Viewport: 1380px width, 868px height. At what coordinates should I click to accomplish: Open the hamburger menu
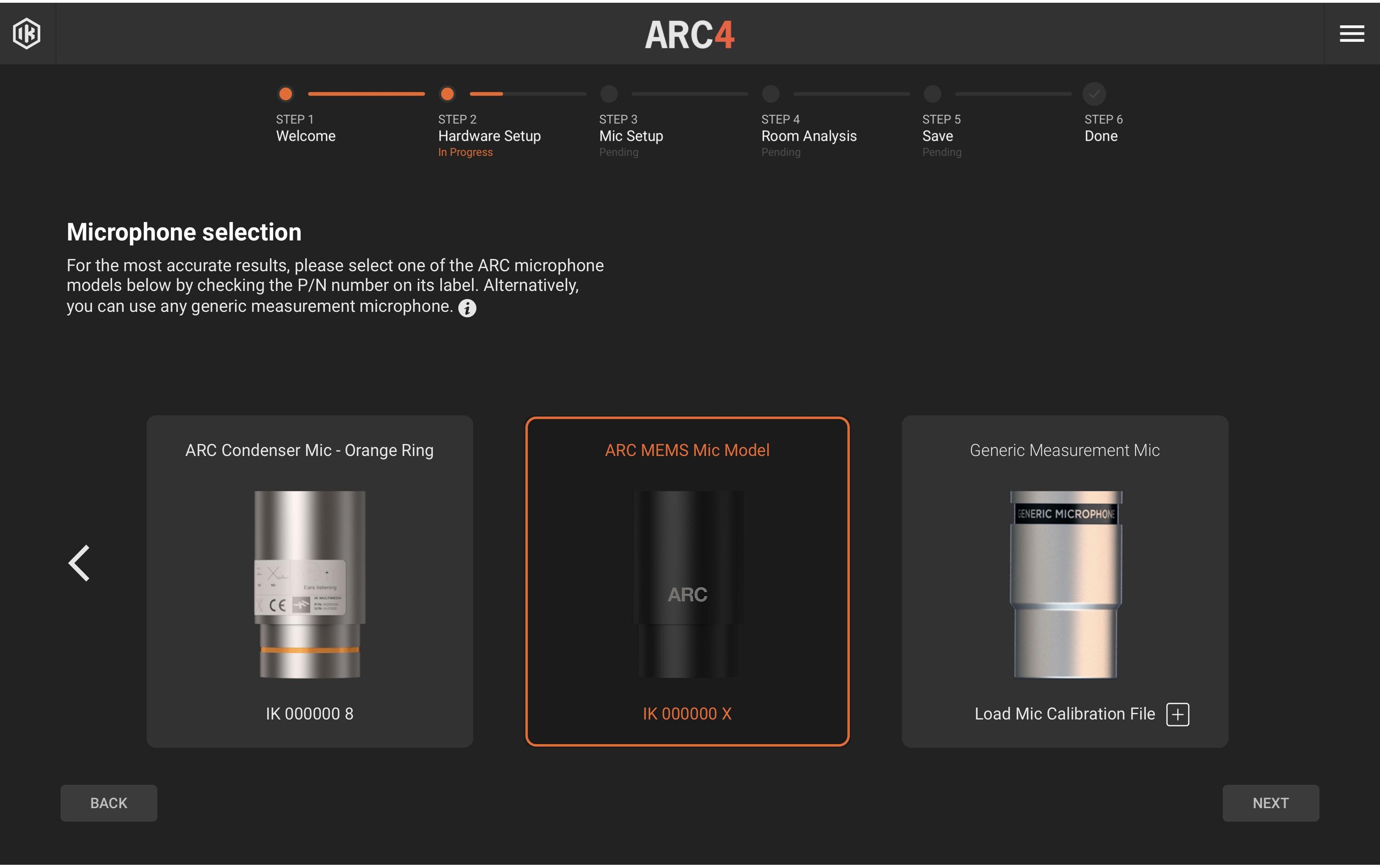(x=1351, y=34)
